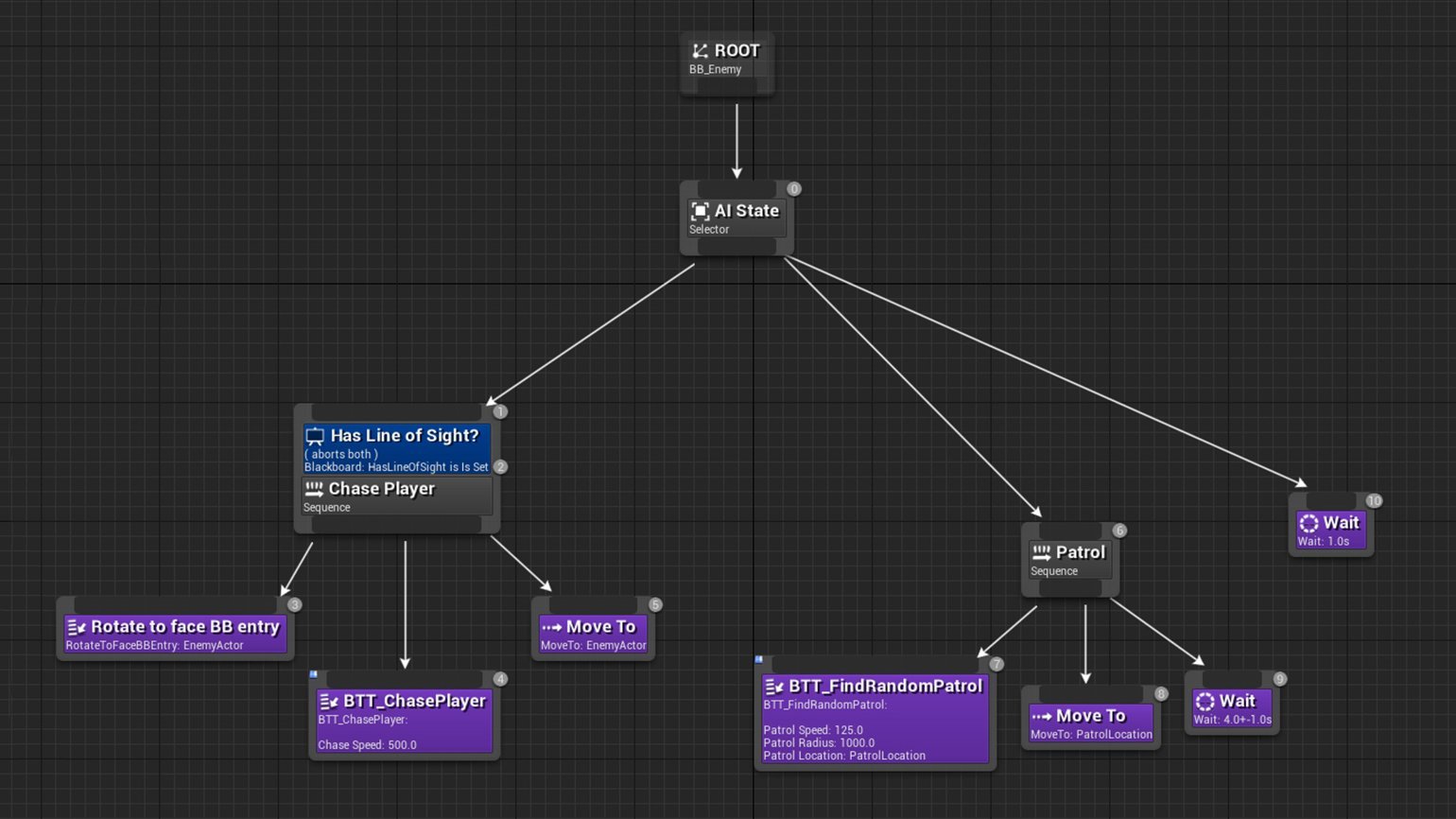This screenshot has width=1456, height=819.
Task: Click index badge 2 on the Chase Player node
Action: pos(500,466)
